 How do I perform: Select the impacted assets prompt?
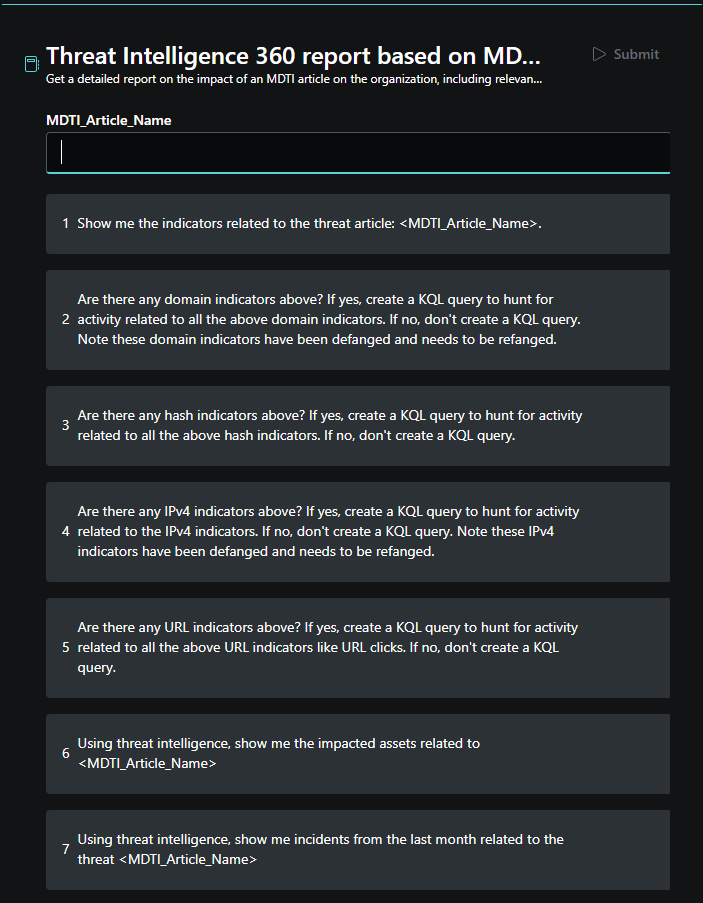[358, 753]
